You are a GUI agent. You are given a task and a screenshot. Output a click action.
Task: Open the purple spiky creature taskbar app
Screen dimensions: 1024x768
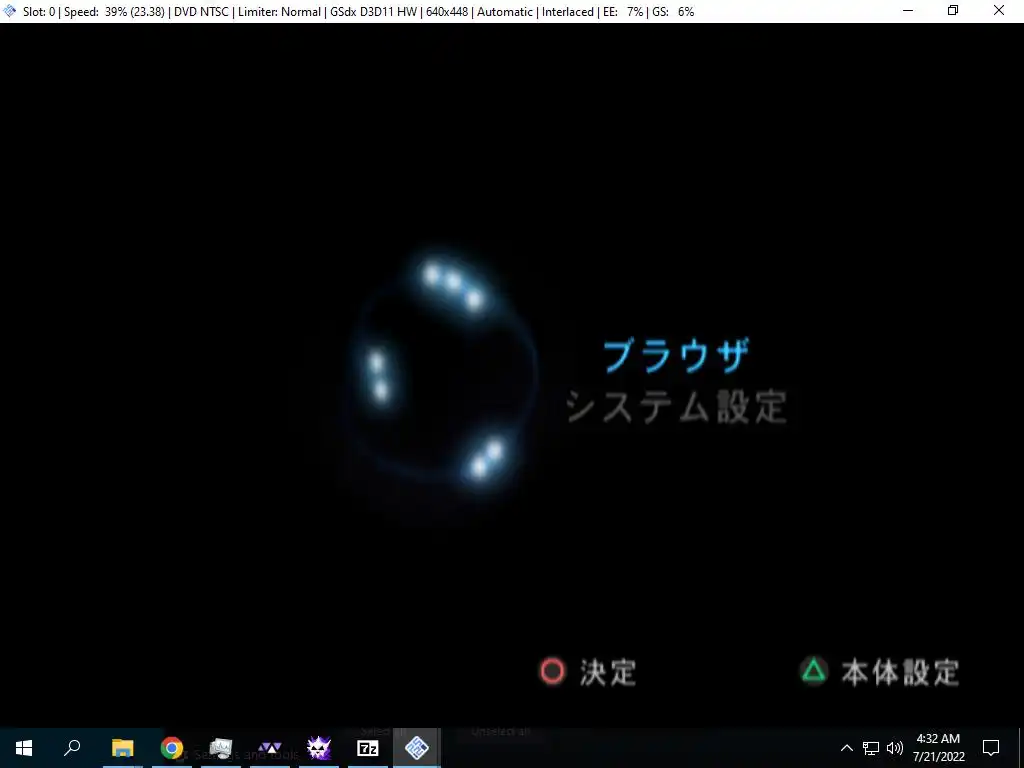[x=319, y=748]
